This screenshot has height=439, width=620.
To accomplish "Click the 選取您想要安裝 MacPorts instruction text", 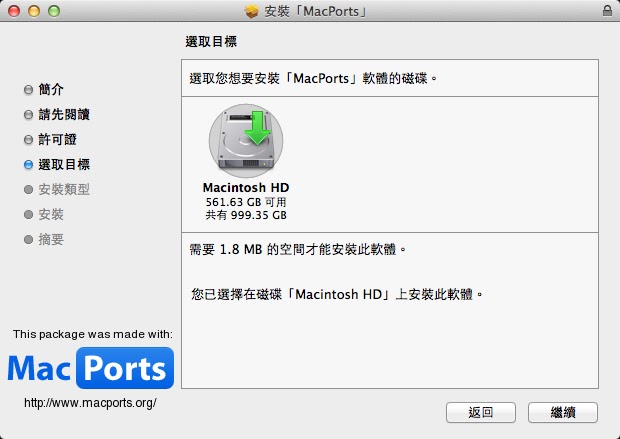I will [314, 78].
